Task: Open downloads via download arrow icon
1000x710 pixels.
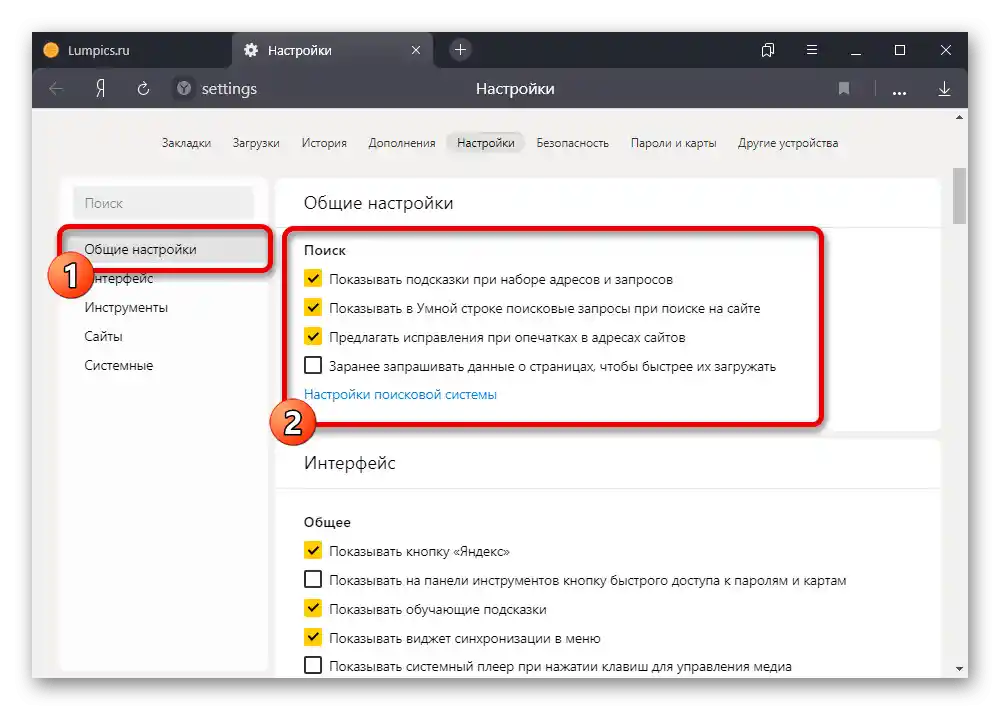Action: pos(945,89)
